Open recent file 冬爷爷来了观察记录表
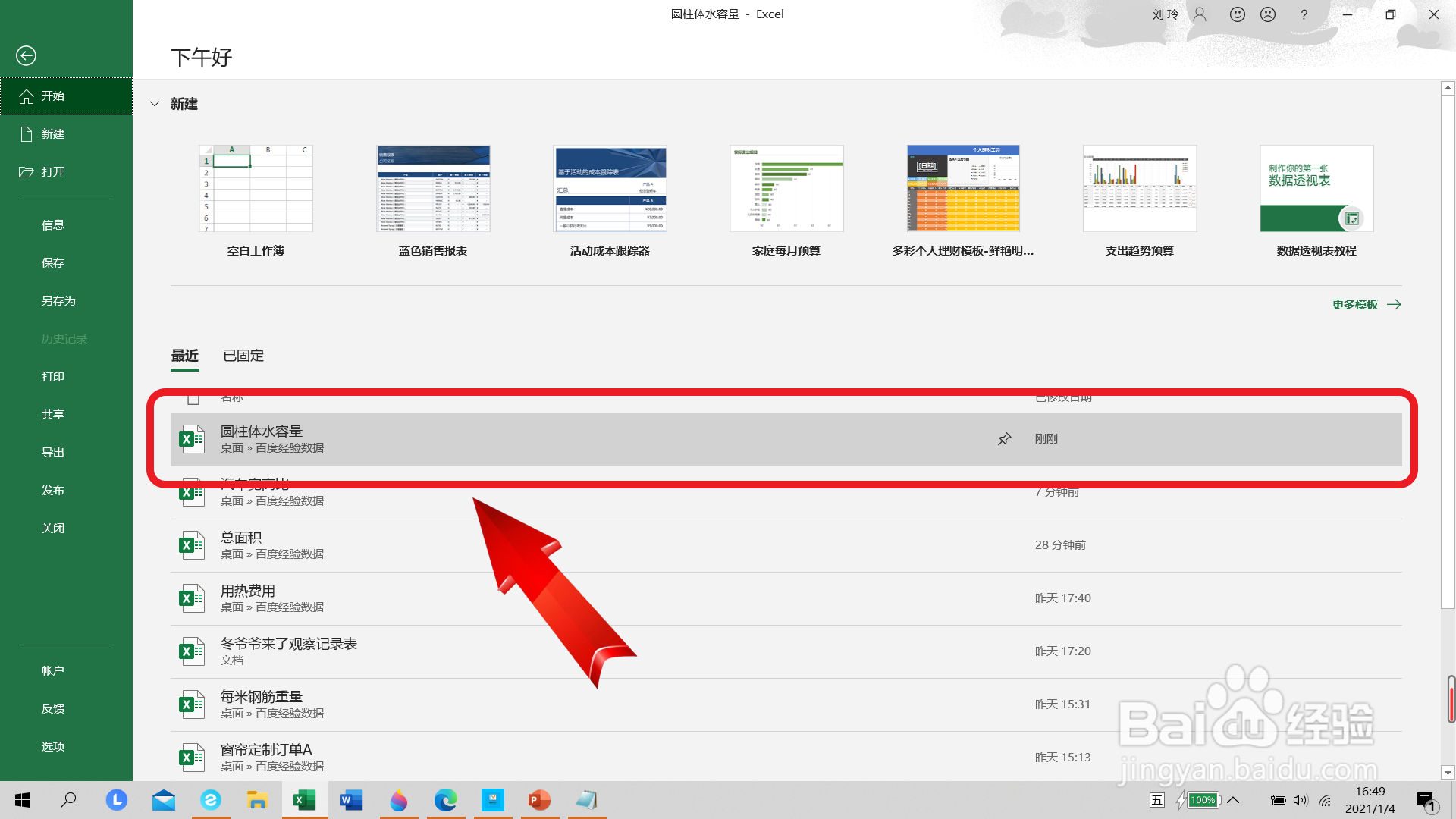The height and width of the screenshot is (819, 1456). 786,651
